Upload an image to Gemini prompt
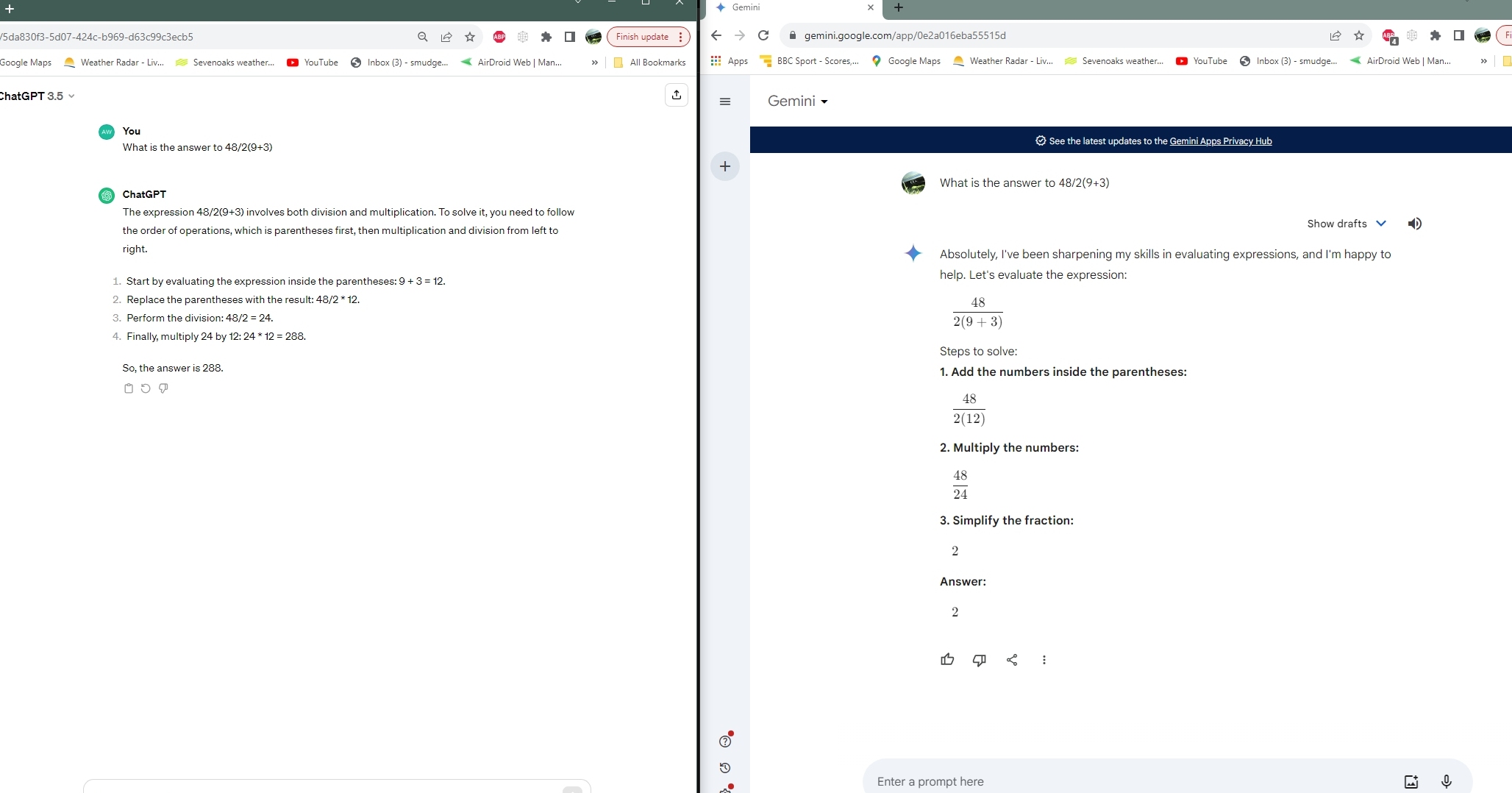The height and width of the screenshot is (793, 1512). coord(1411,781)
